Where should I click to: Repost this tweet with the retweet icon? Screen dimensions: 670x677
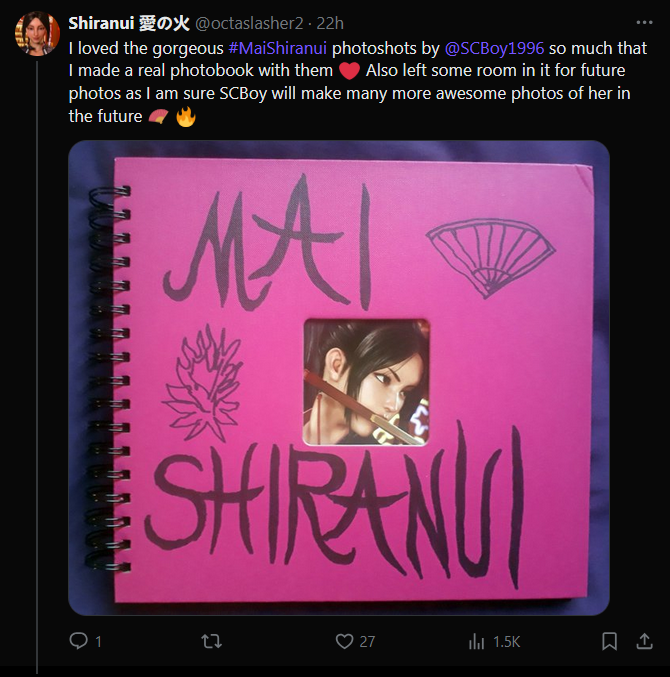(x=212, y=641)
